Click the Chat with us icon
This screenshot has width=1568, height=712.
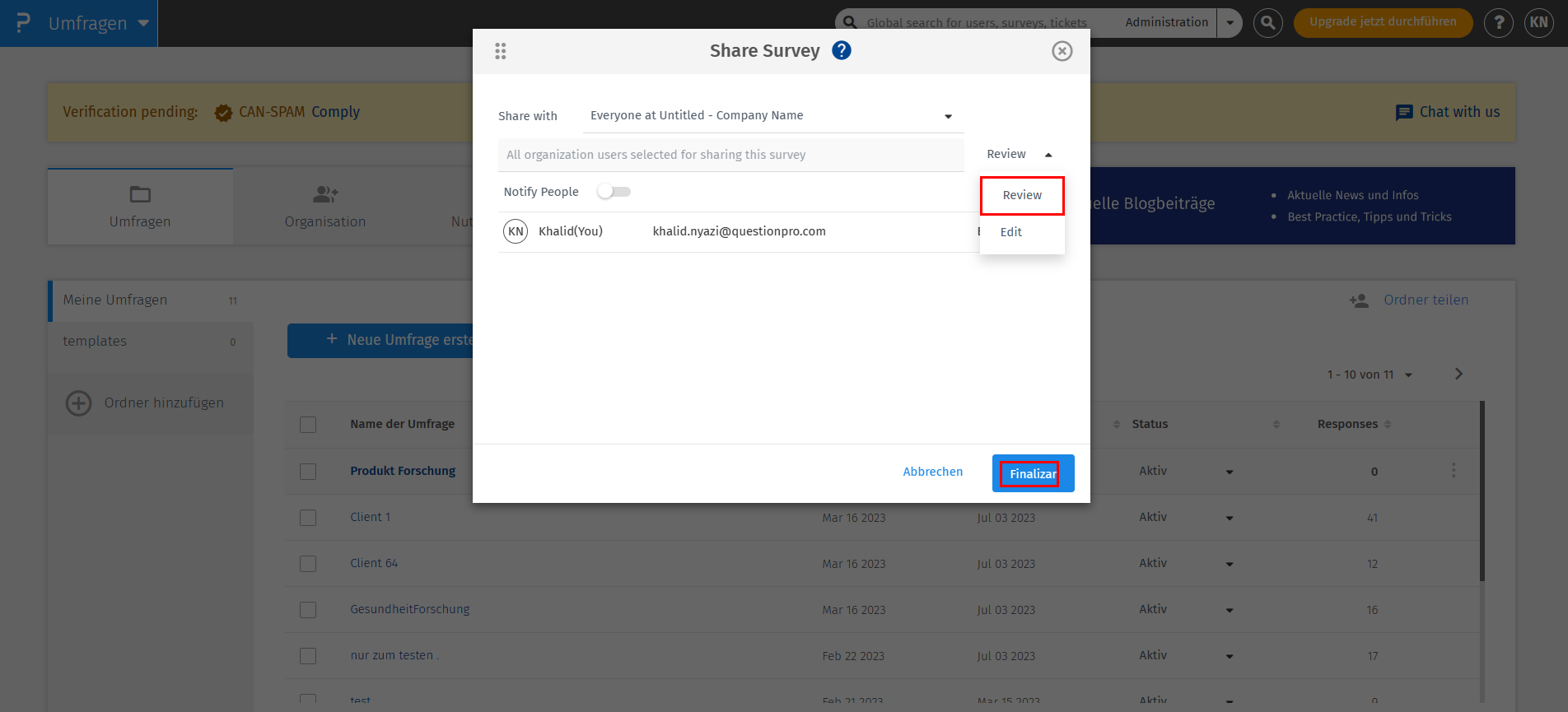click(1404, 113)
